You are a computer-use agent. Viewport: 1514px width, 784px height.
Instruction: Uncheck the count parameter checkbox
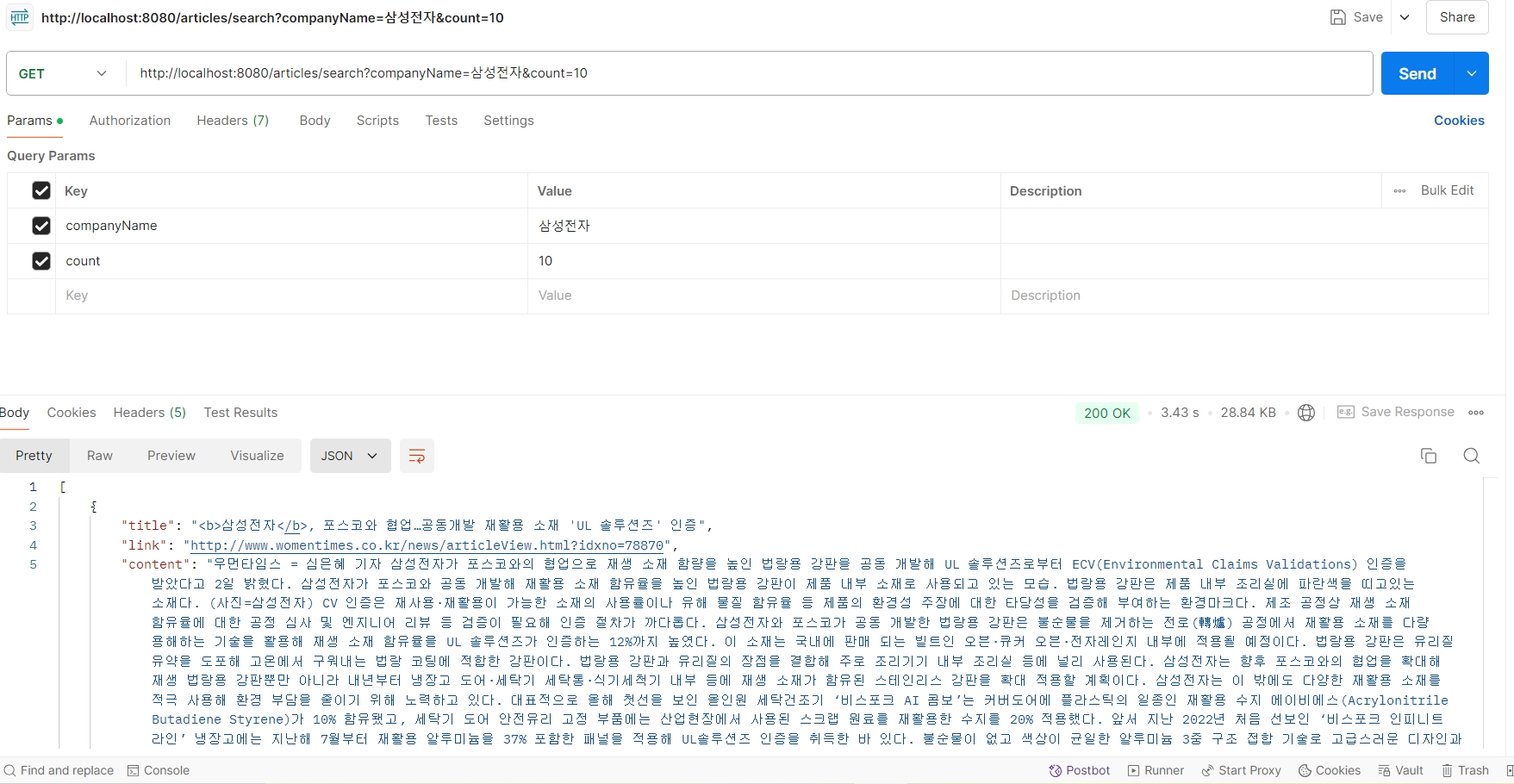coord(41,261)
